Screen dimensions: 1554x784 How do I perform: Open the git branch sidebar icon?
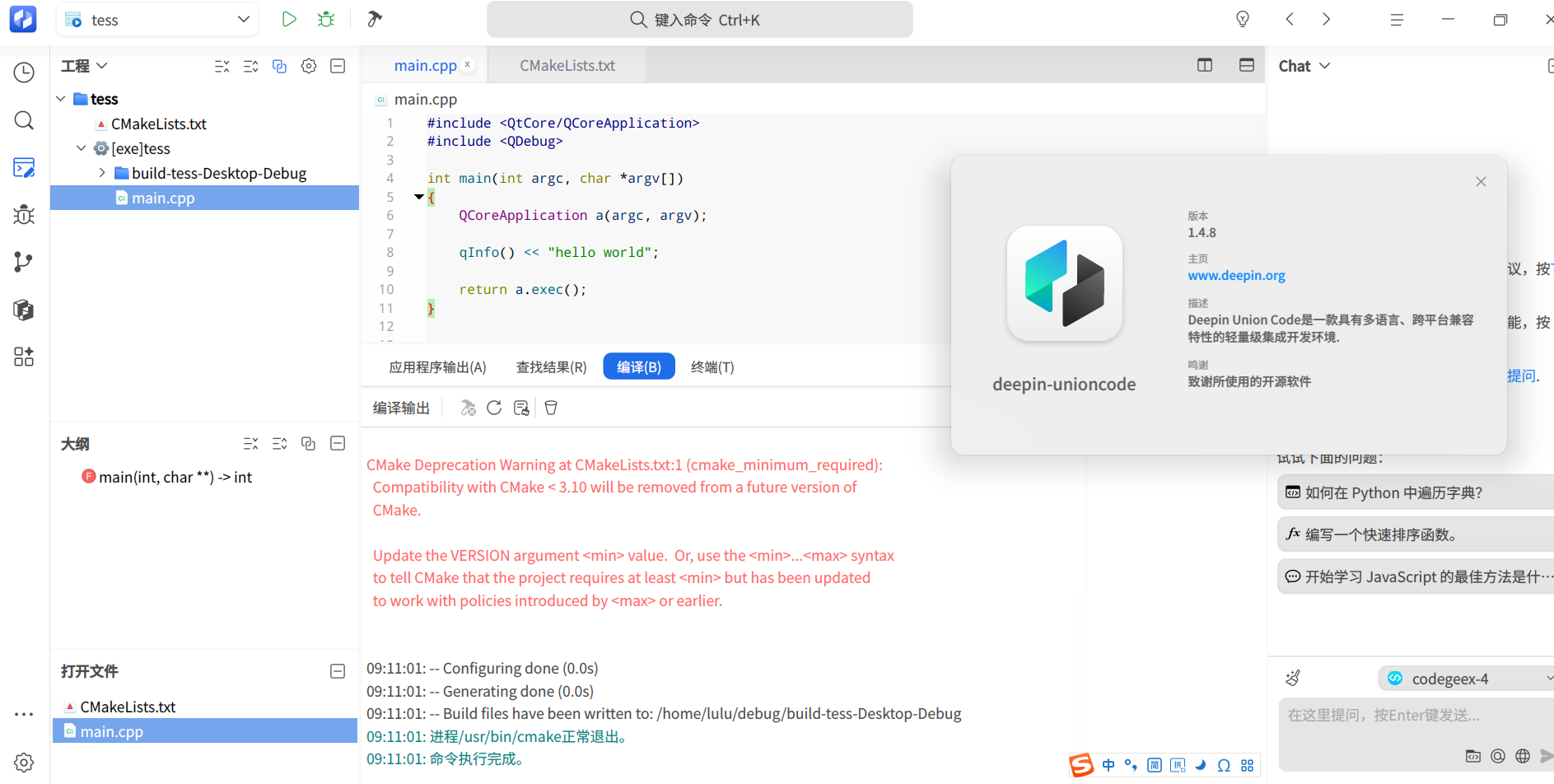(24, 262)
